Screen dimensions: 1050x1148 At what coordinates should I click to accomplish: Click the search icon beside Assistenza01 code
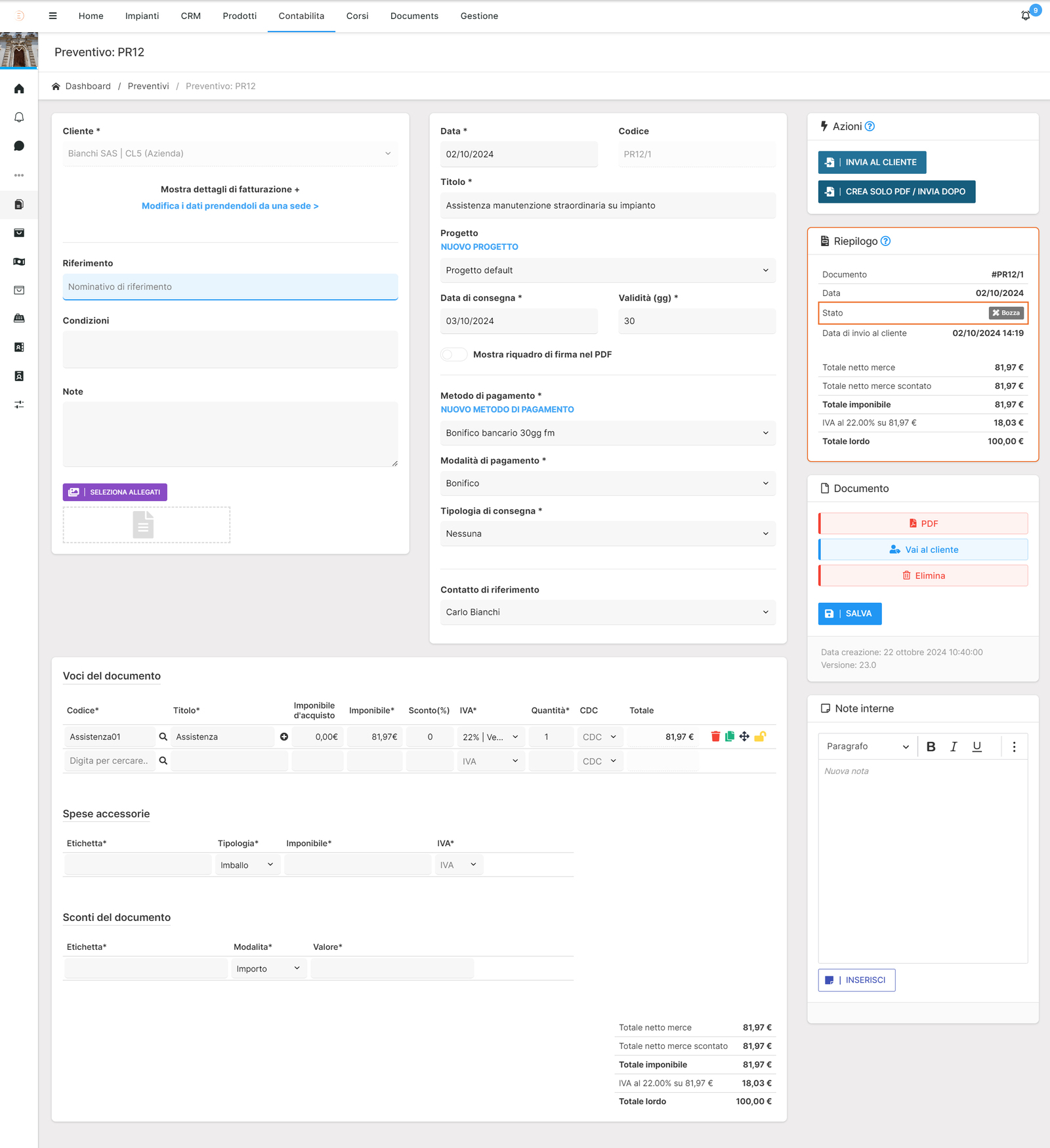coord(163,737)
